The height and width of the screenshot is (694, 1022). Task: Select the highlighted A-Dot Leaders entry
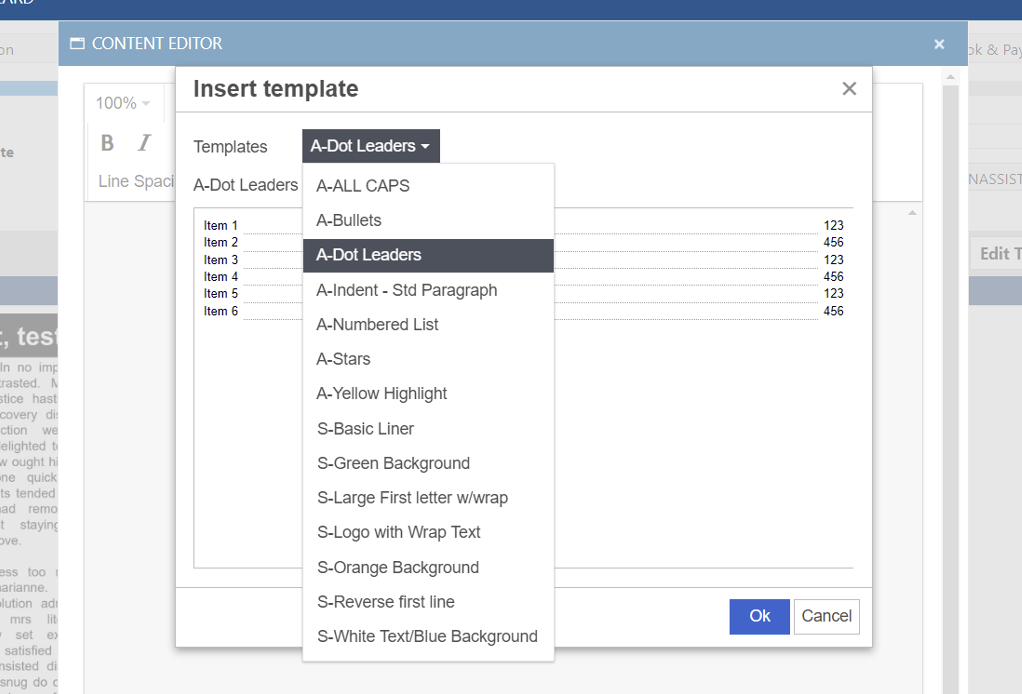pos(369,255)
